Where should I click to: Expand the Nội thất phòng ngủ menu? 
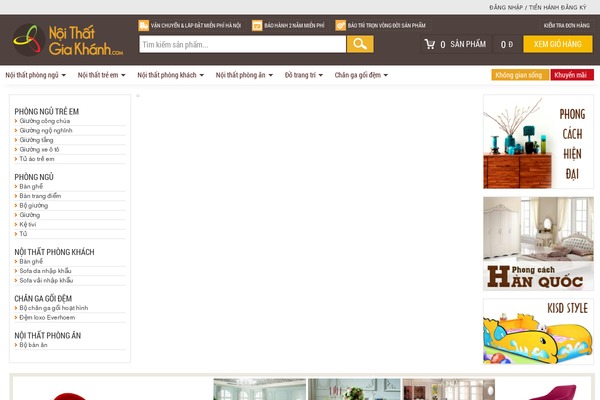[36, 75]
